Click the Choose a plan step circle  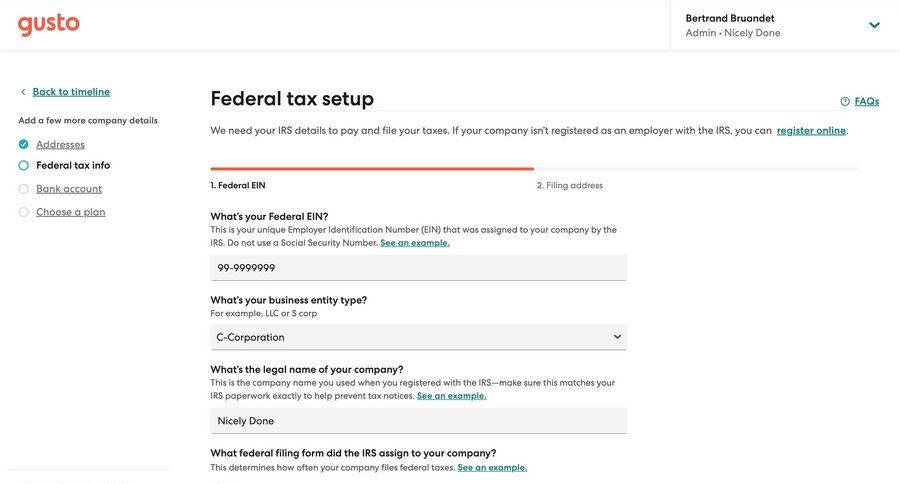[23, 212]
